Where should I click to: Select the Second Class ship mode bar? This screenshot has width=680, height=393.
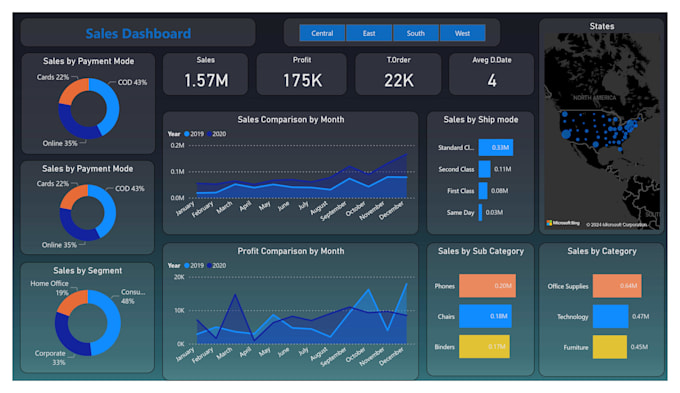(x=484, y=169)
